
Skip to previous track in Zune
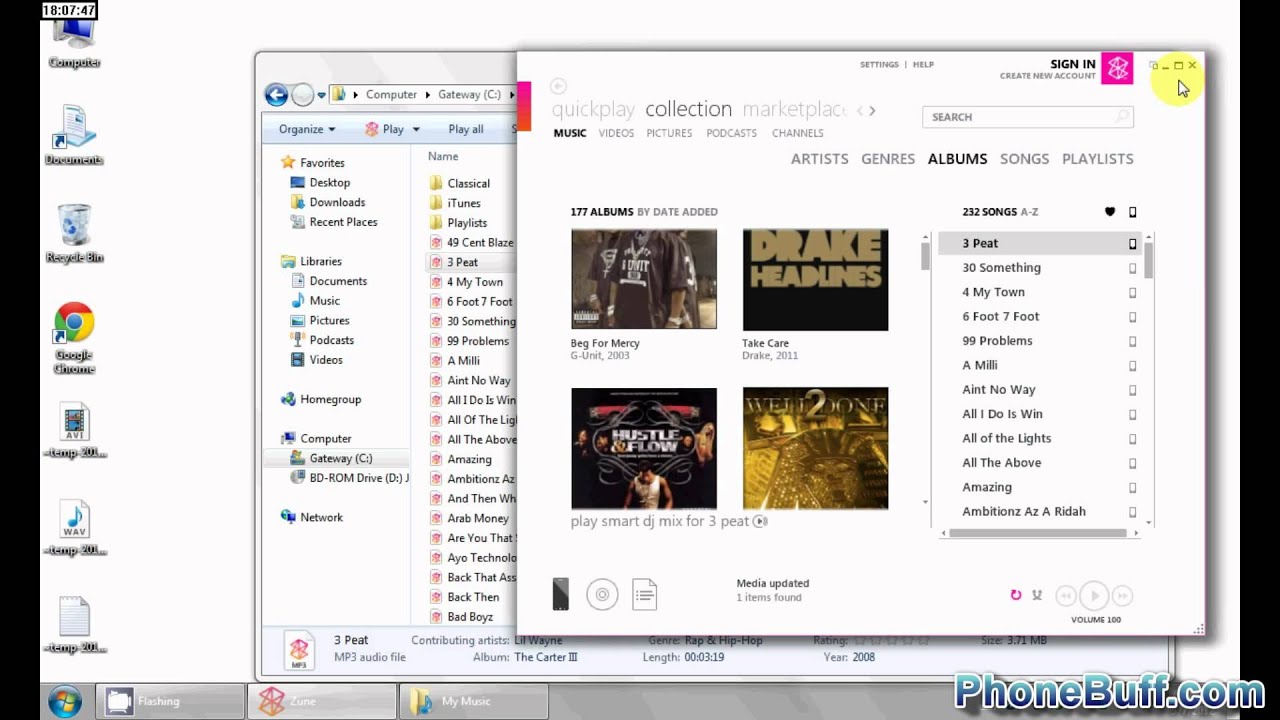pyautogui.click(x=1066, y=596)
